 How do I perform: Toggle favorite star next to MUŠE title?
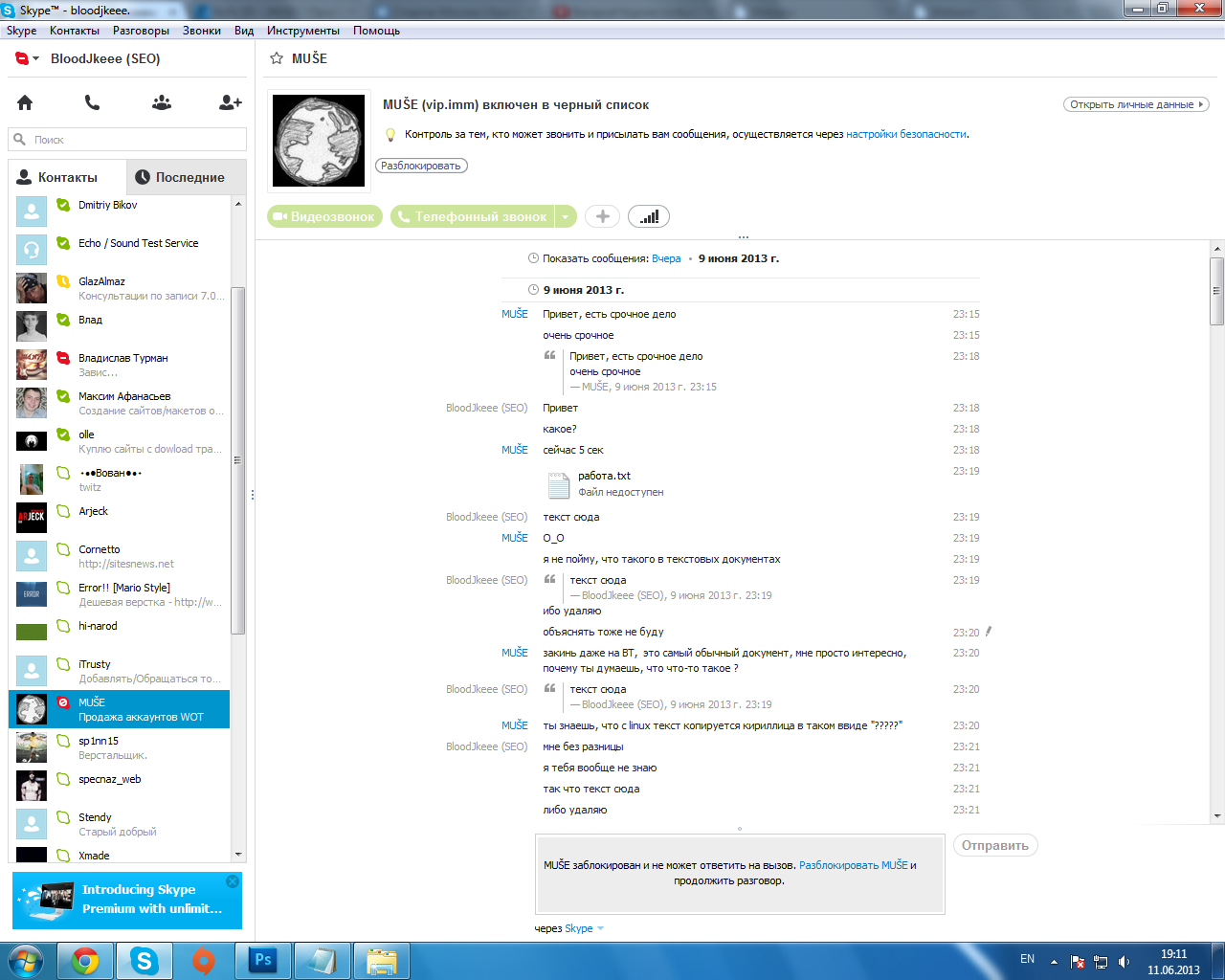[x=277, y=58]
